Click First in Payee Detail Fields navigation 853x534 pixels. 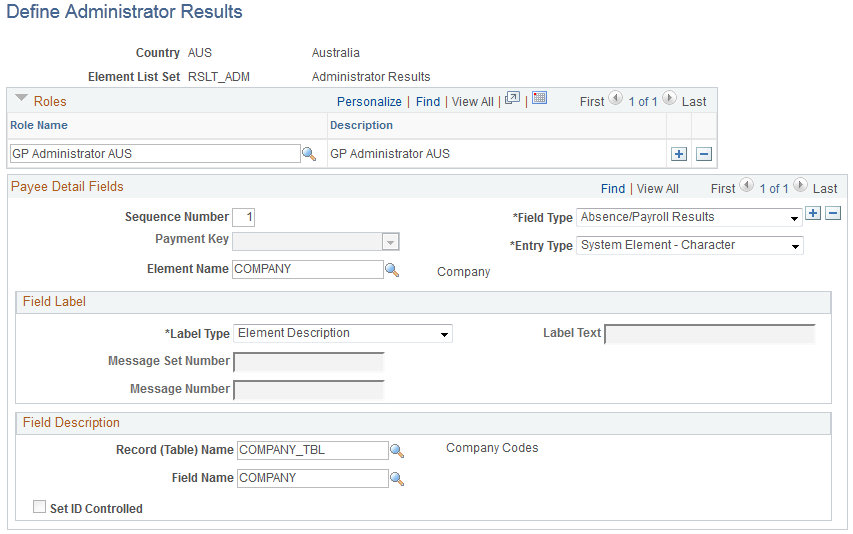click(722, 189)
